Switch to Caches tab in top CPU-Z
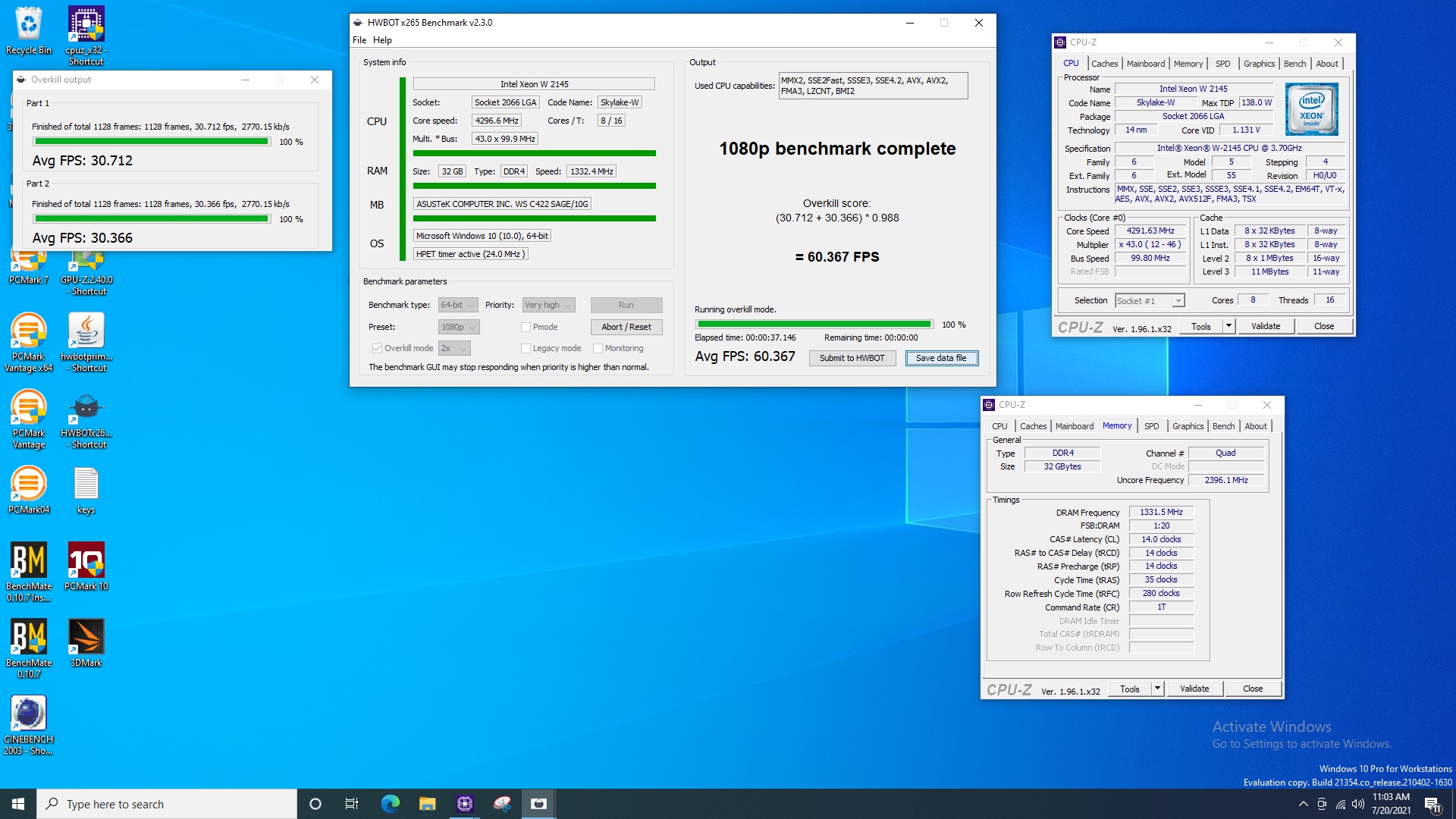The image size is (1456, 819). tap(1104, 64)
